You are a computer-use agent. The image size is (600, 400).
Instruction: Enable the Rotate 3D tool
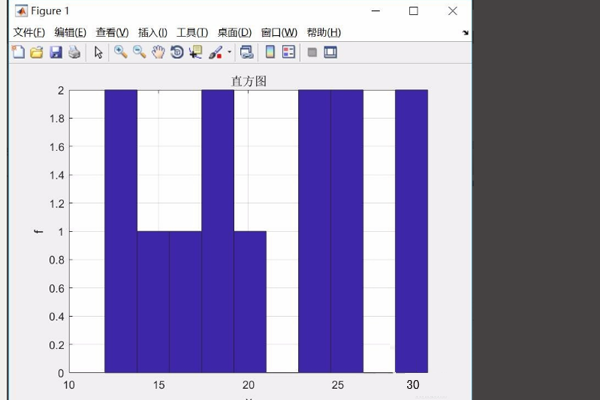pos(177,52)
